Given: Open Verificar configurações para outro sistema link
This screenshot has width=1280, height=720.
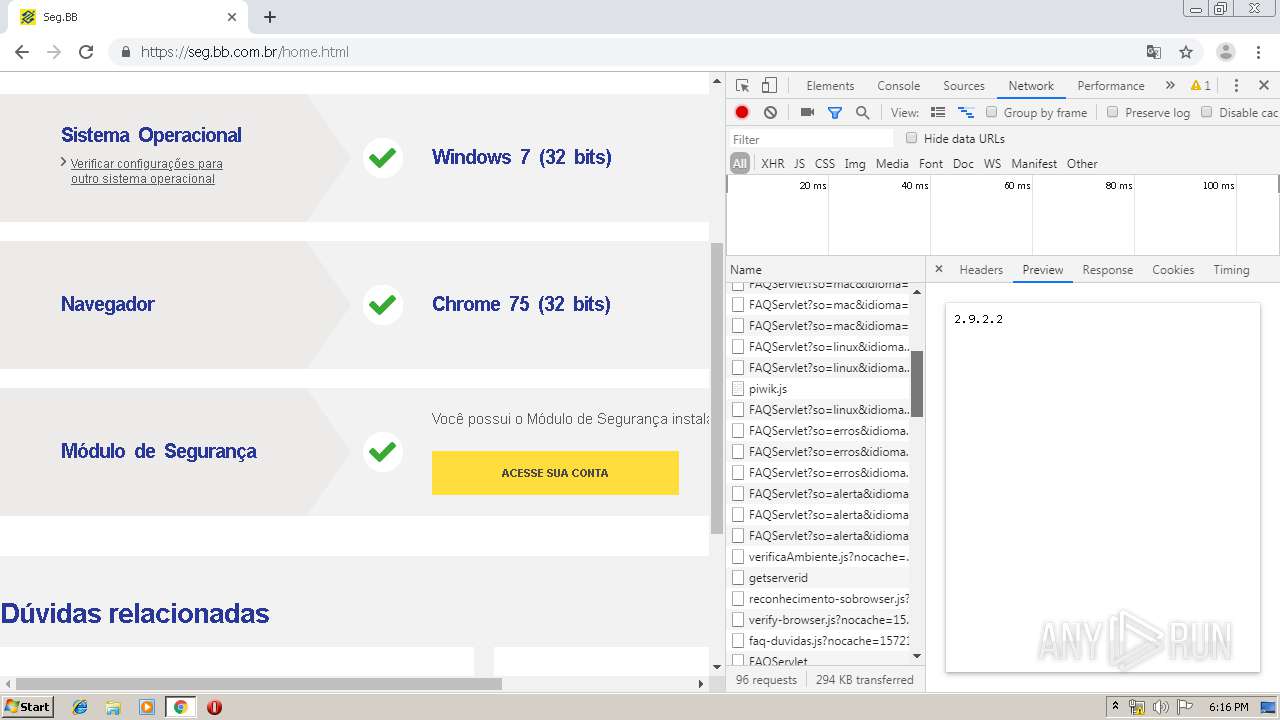Looking at the screenshot, I should tap(147, 171).
